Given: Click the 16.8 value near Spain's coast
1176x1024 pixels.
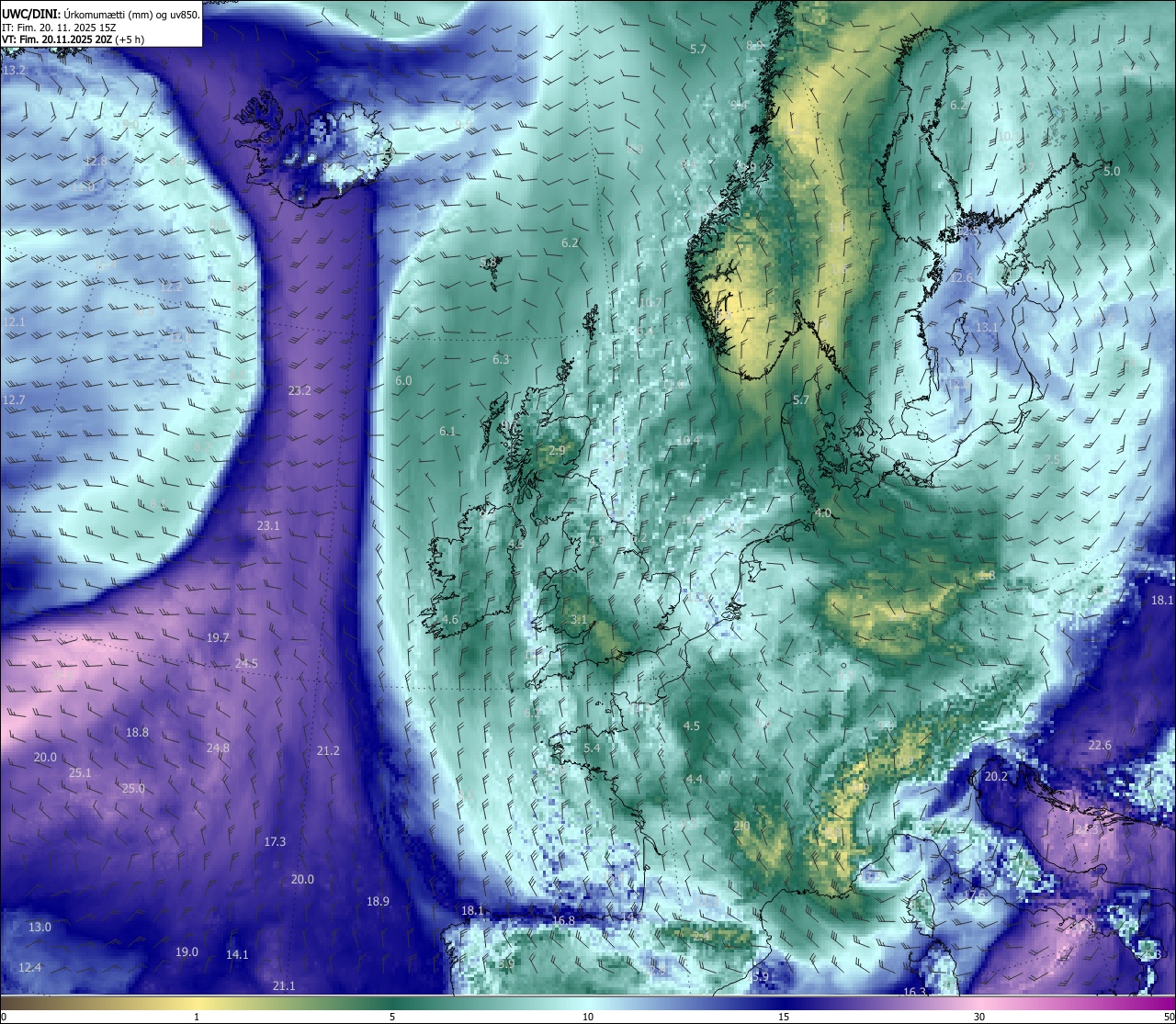Looking at the screenshot, I should (x=563, y=920).
